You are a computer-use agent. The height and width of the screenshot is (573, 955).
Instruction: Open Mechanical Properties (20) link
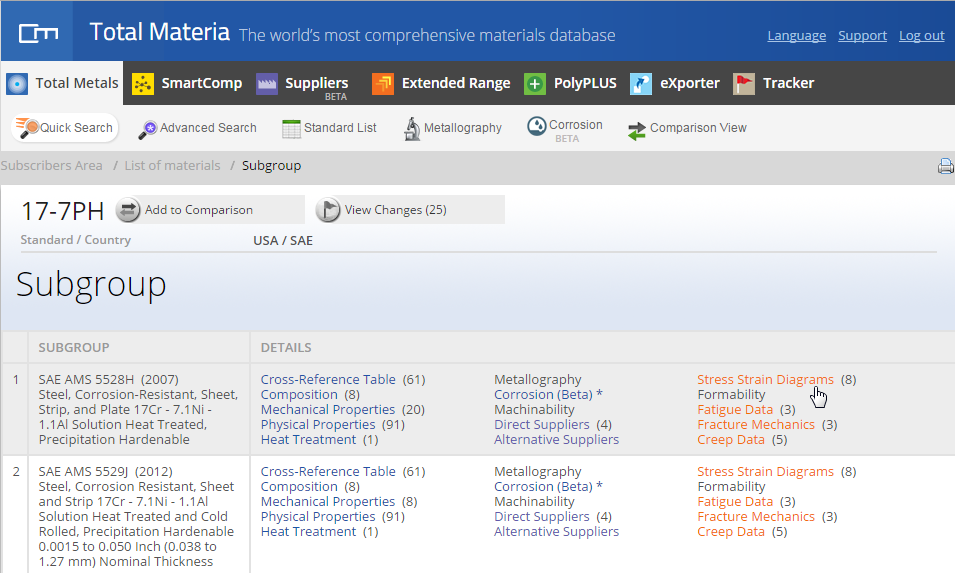(328, 410)
